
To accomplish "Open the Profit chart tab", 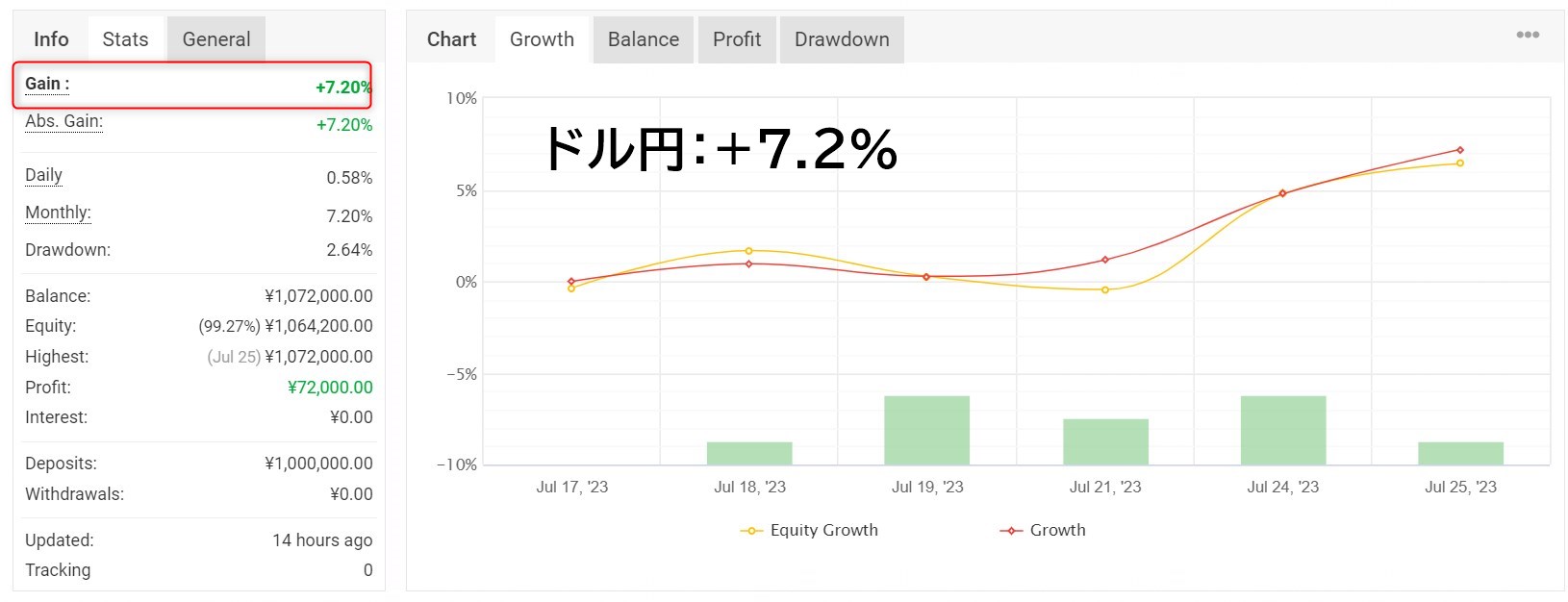I will tap(737, 39).
